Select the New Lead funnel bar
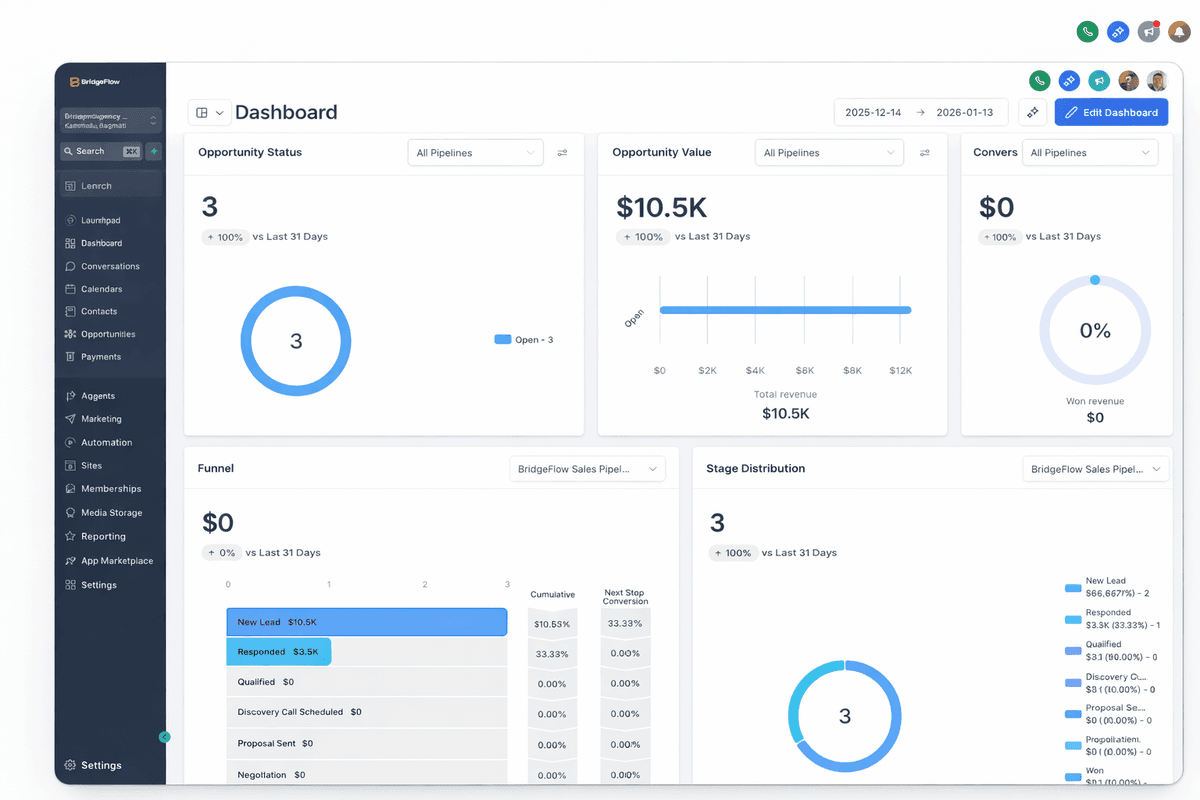The width and height of the screenshot is (1200, 800). click(x=366, y=621)
